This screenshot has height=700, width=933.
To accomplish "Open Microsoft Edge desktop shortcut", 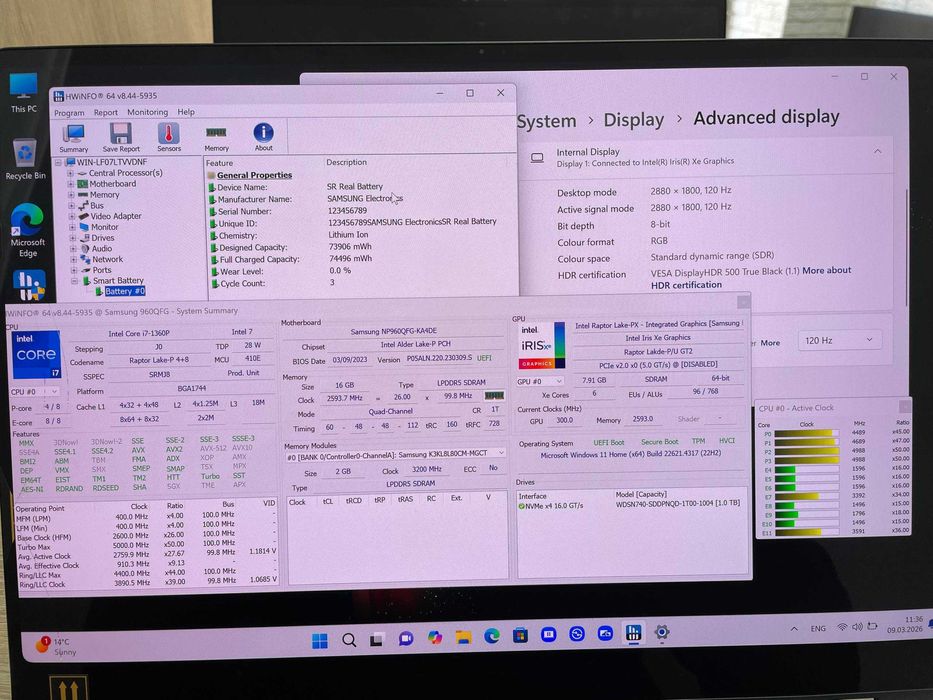I will [27, 230].
